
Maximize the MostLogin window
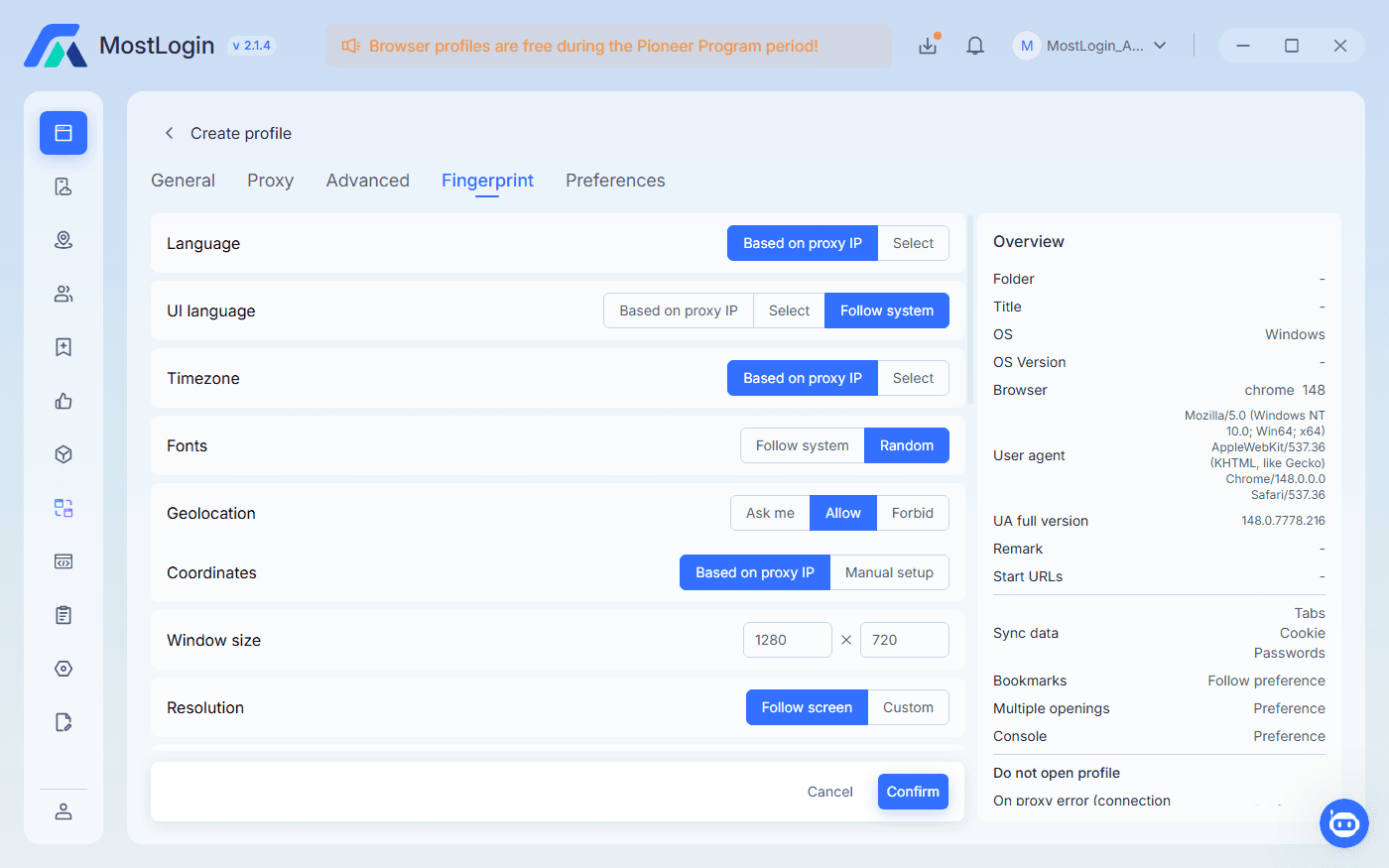1292,46
